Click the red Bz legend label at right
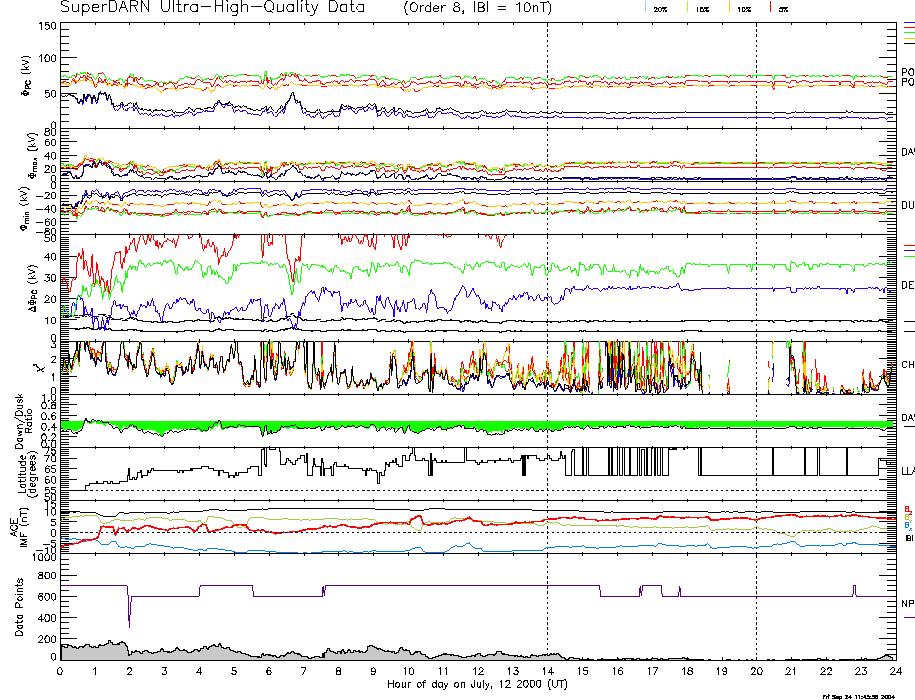Viewport: 915px width, 700px height. pyautogui.click(x=908, y=509)
